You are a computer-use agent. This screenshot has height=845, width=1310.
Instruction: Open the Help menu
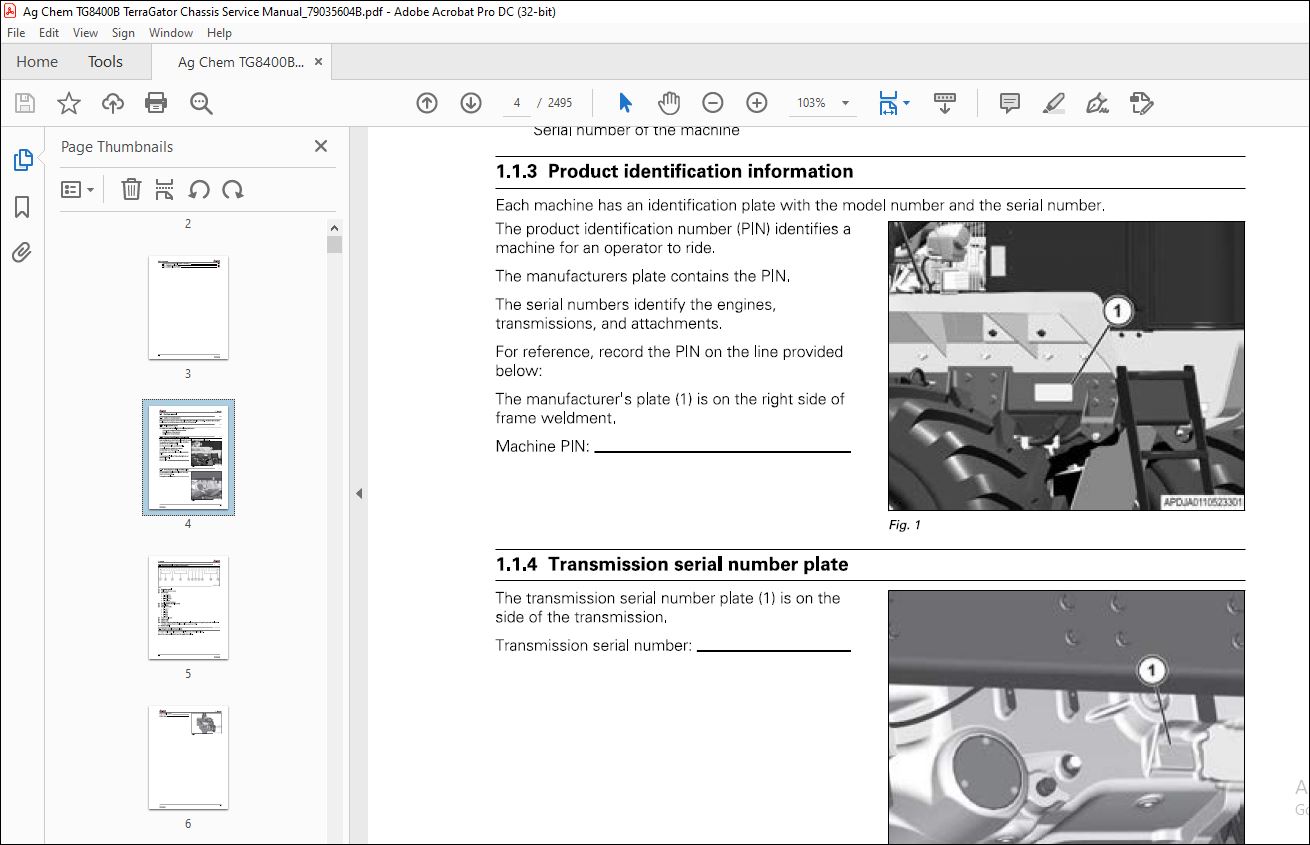219,33
